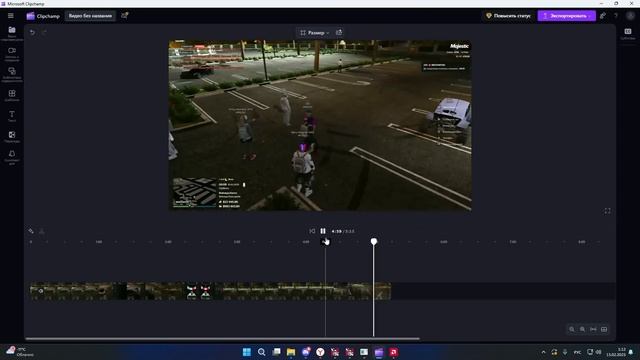Image resolution: width=640 pixels, height=360 pixels.
Task: Redo the last edit
Action: tap(44, 32)
